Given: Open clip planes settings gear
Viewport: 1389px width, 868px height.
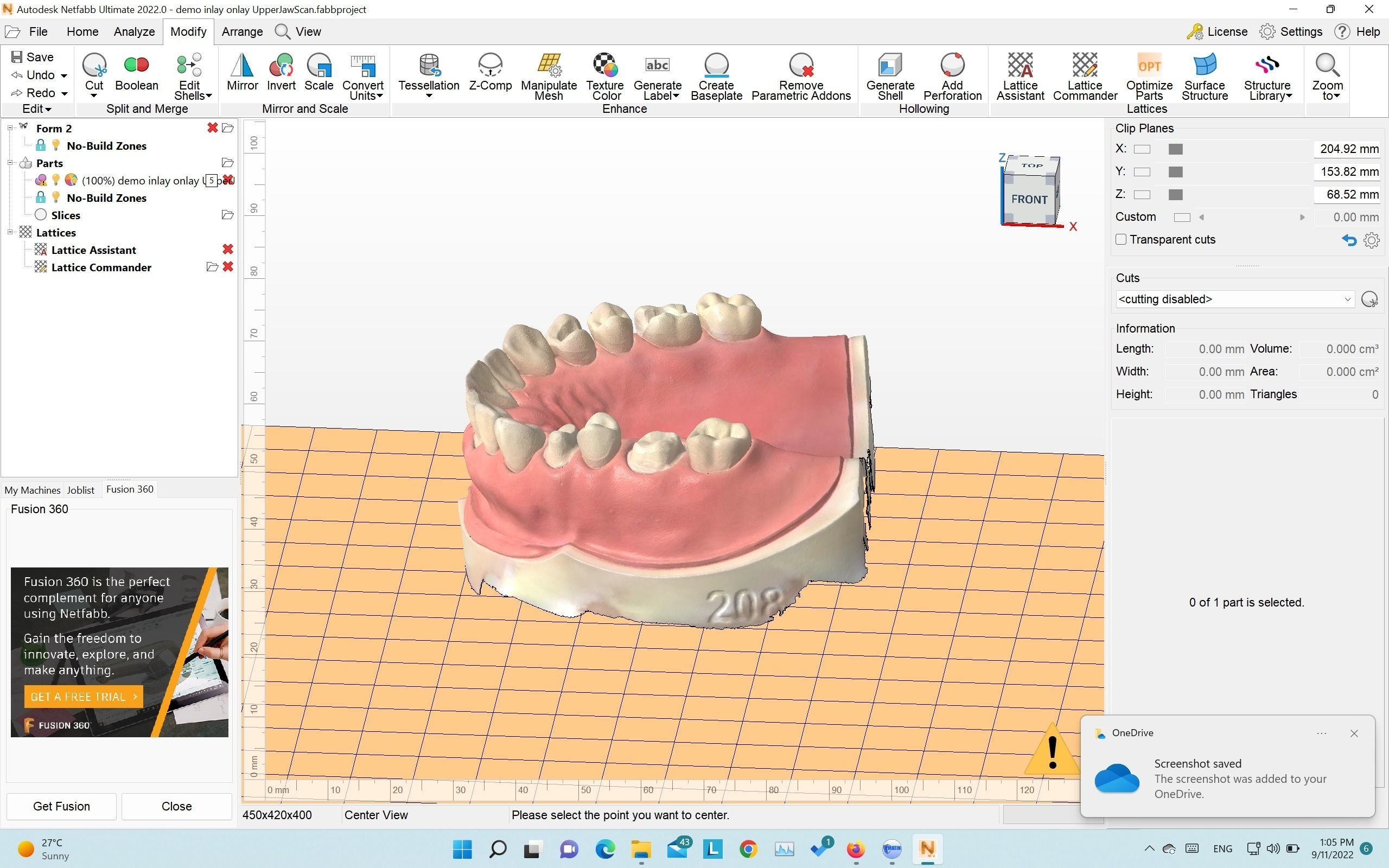Looking at the screenshot, I should [1371, 240].
